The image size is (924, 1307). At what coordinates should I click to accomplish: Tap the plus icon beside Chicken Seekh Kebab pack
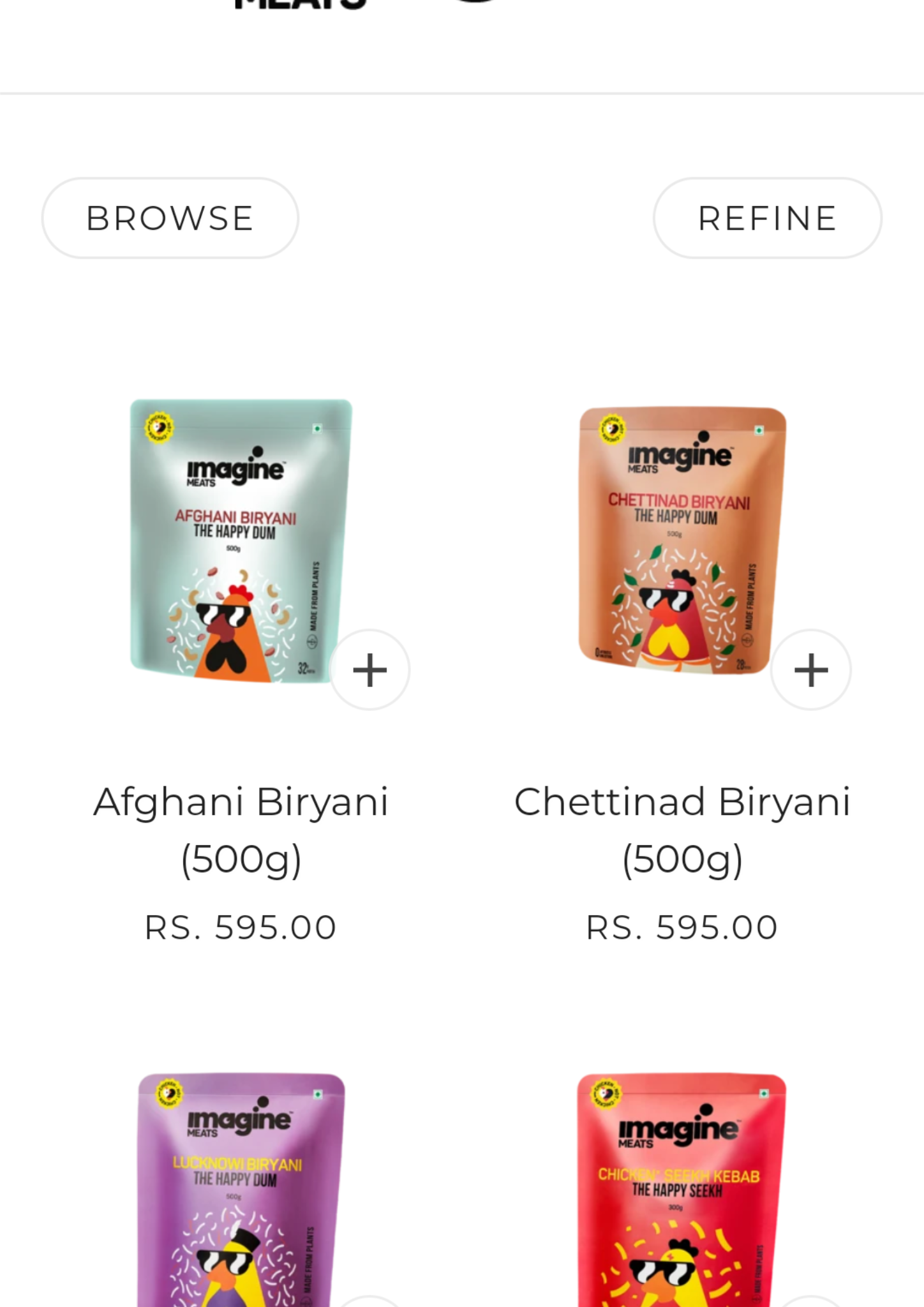pyautogui.click(x=811, y=1301)
